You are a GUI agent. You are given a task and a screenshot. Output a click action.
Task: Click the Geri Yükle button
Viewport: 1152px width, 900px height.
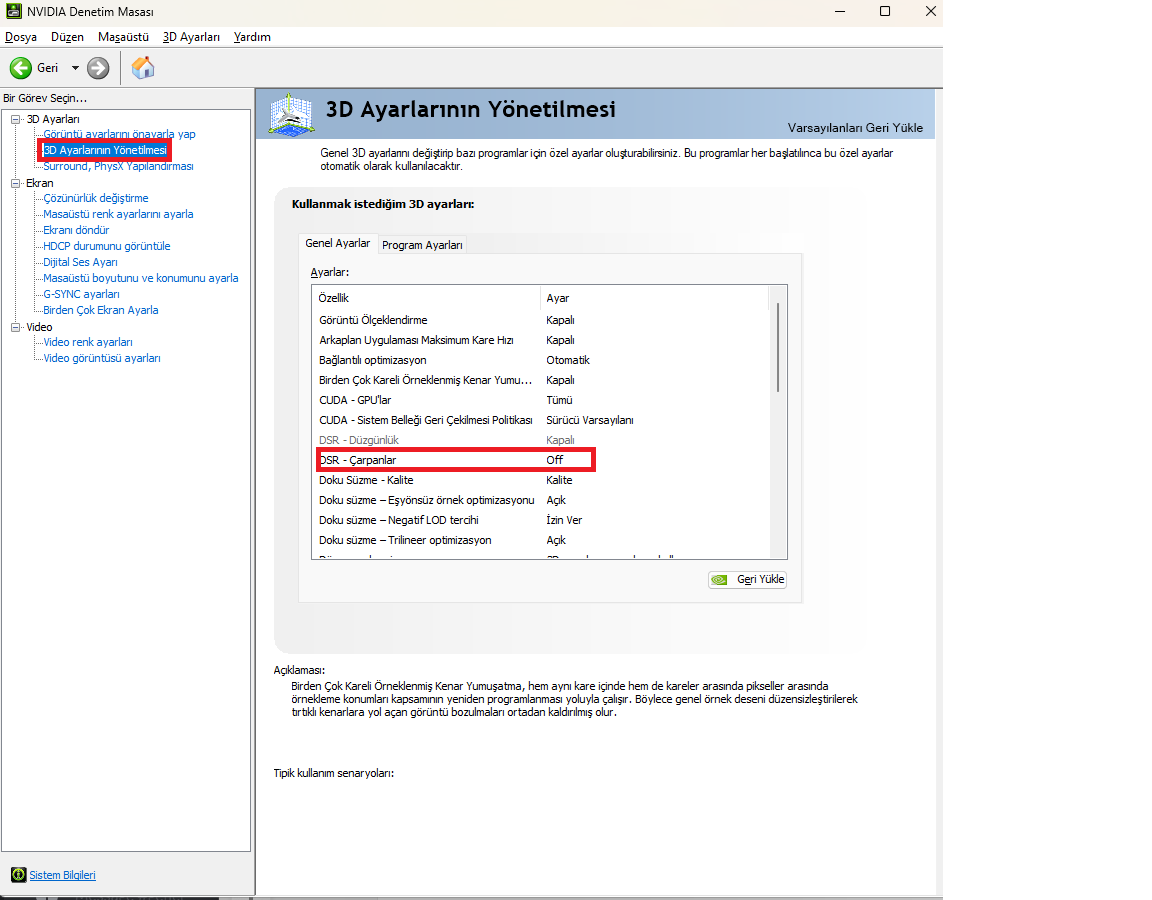pos(747,580)
